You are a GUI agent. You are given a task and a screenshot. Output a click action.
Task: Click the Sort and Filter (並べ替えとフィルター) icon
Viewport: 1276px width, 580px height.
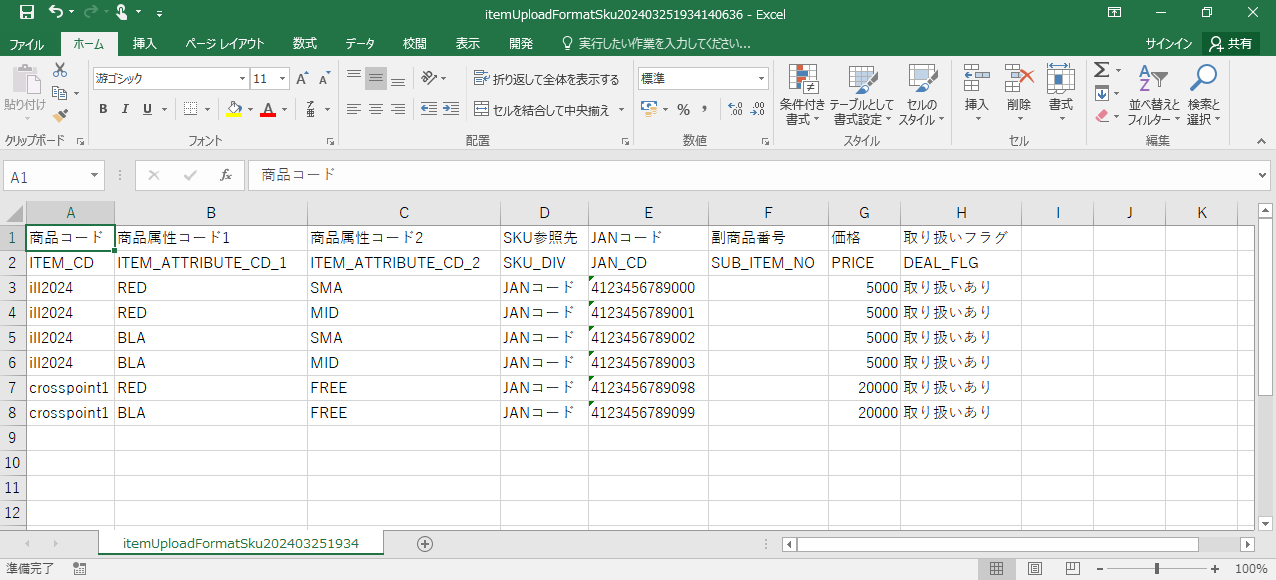tap(1154, 95)
